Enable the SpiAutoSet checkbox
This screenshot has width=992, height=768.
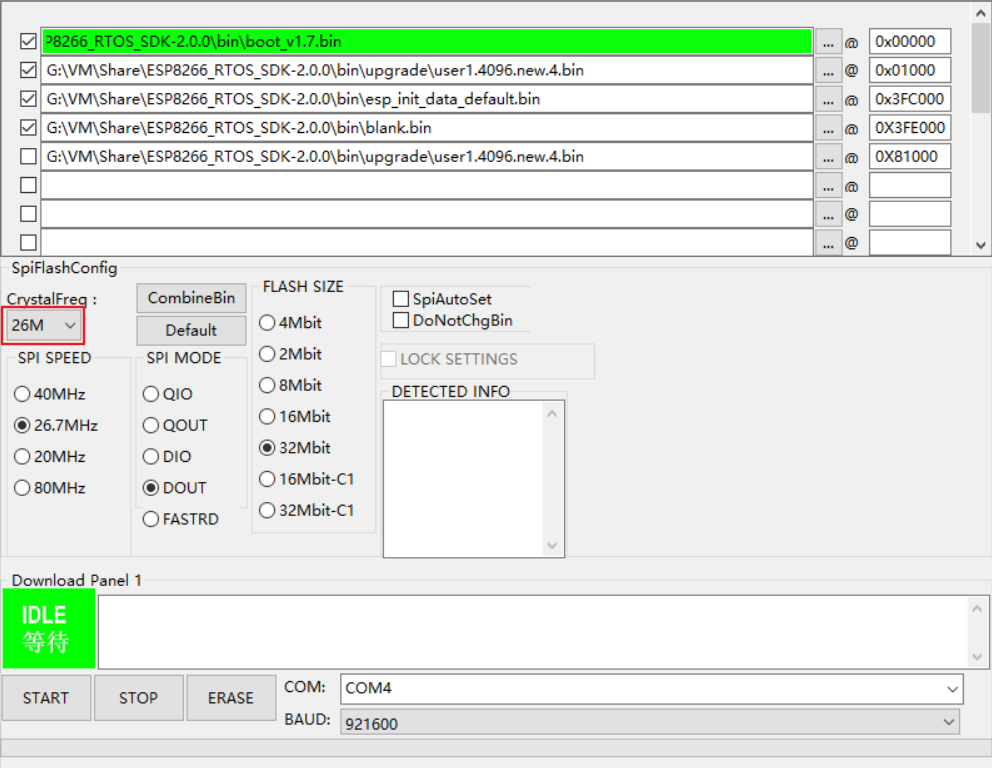pos(400,299)
